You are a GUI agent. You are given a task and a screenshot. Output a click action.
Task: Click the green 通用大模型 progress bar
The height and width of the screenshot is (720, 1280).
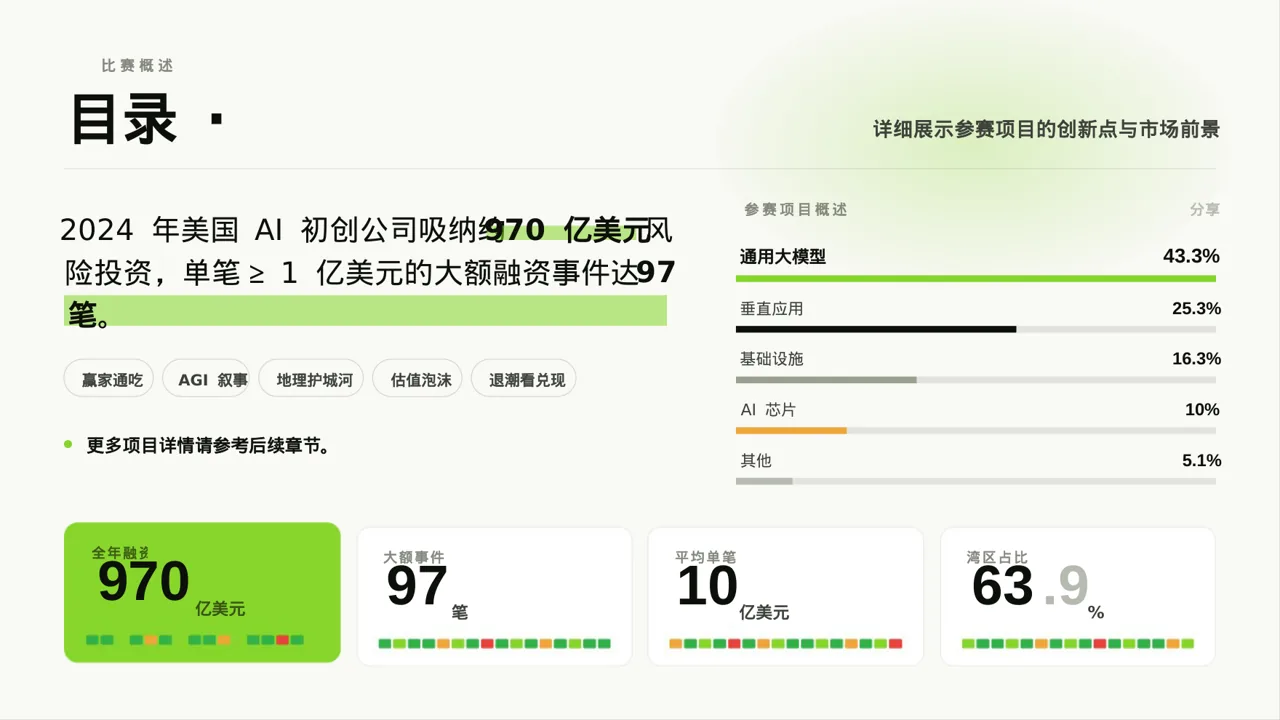976,278
